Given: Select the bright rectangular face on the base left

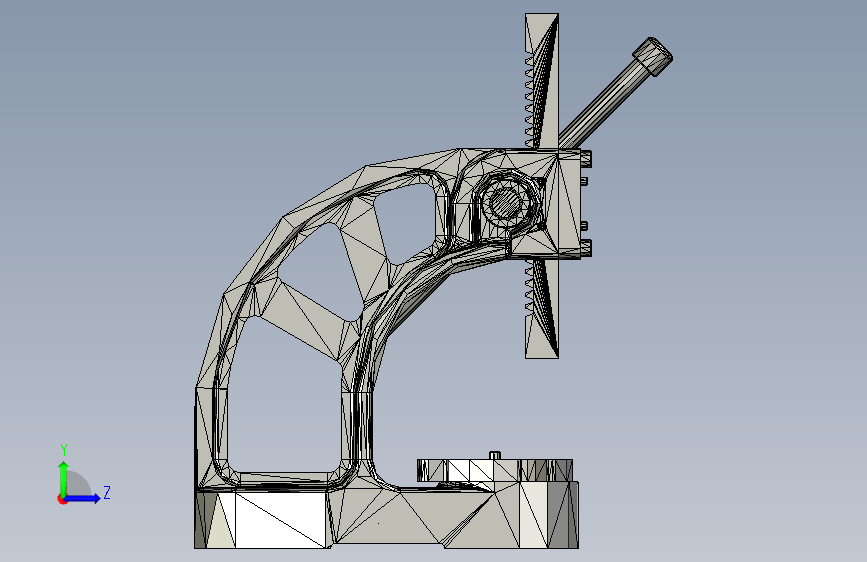Looking at the screenshot, I should tap(280, 520).
